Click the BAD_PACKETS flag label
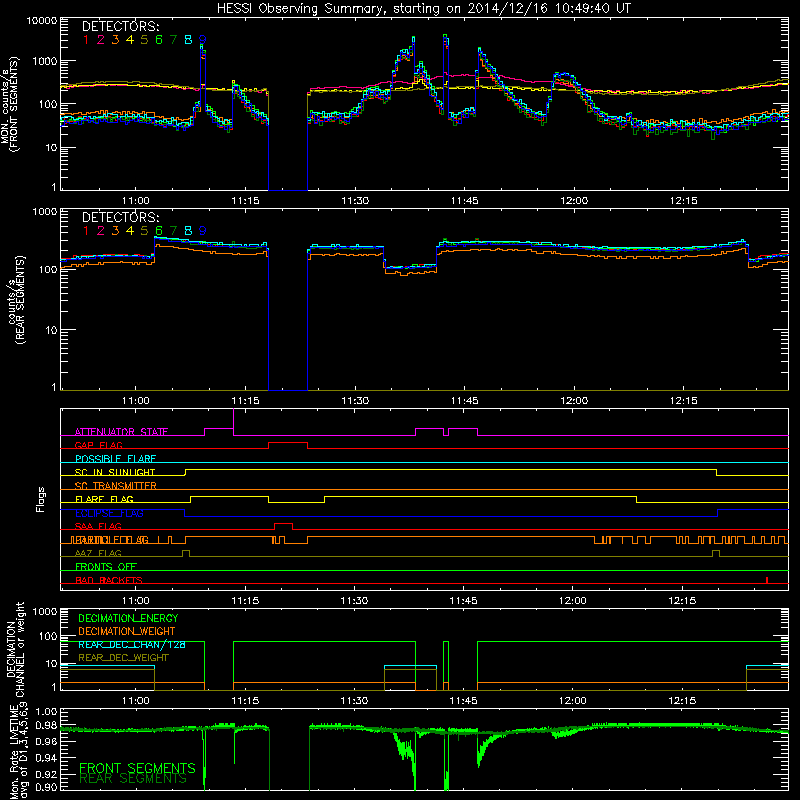The width and height of the screenshot is (800, 800). [109, 580]
